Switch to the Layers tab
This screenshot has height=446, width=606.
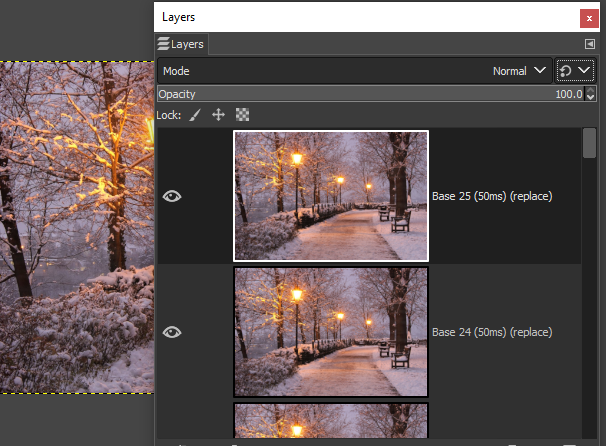pyautogui.click(x=181, y=44)
